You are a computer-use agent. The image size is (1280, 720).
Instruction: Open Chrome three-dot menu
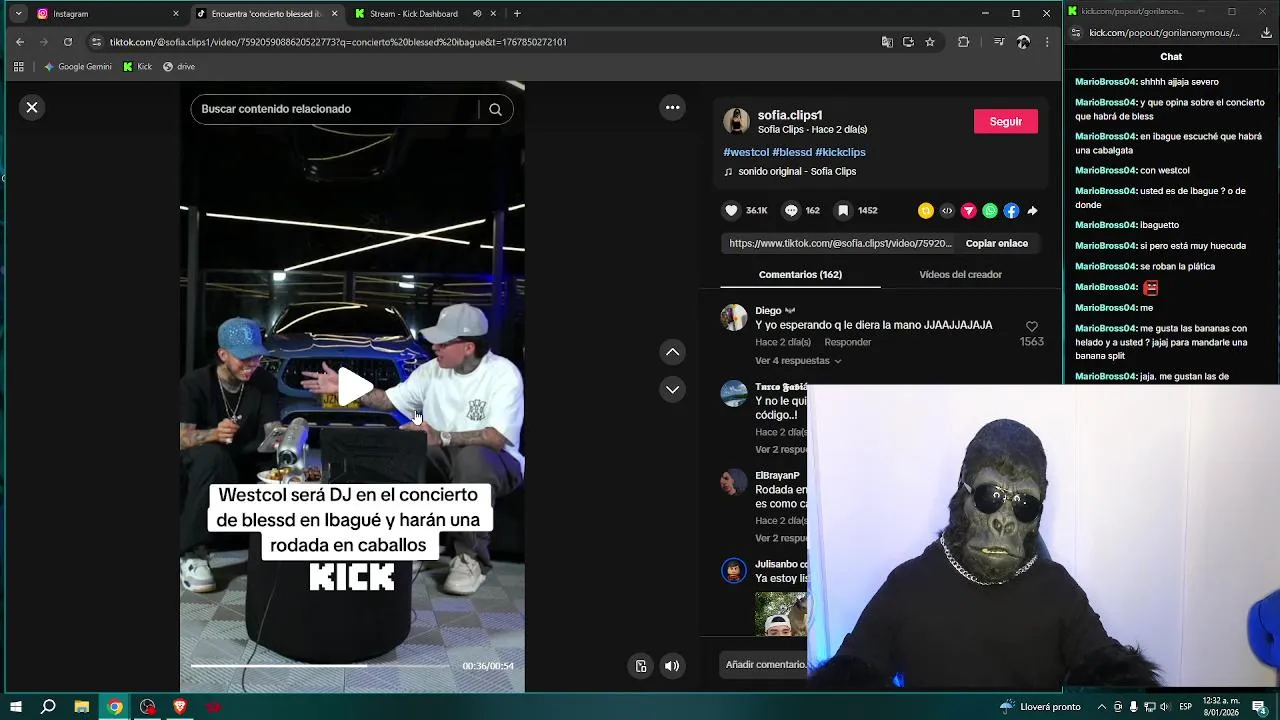click(x=1047, y=42)
